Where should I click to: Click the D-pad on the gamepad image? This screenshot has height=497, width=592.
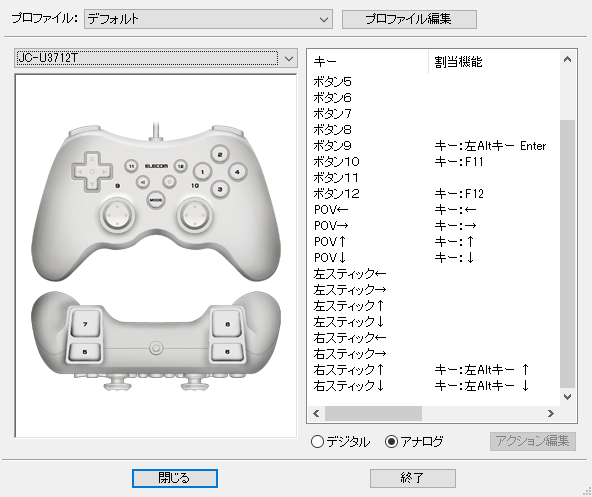92,172
